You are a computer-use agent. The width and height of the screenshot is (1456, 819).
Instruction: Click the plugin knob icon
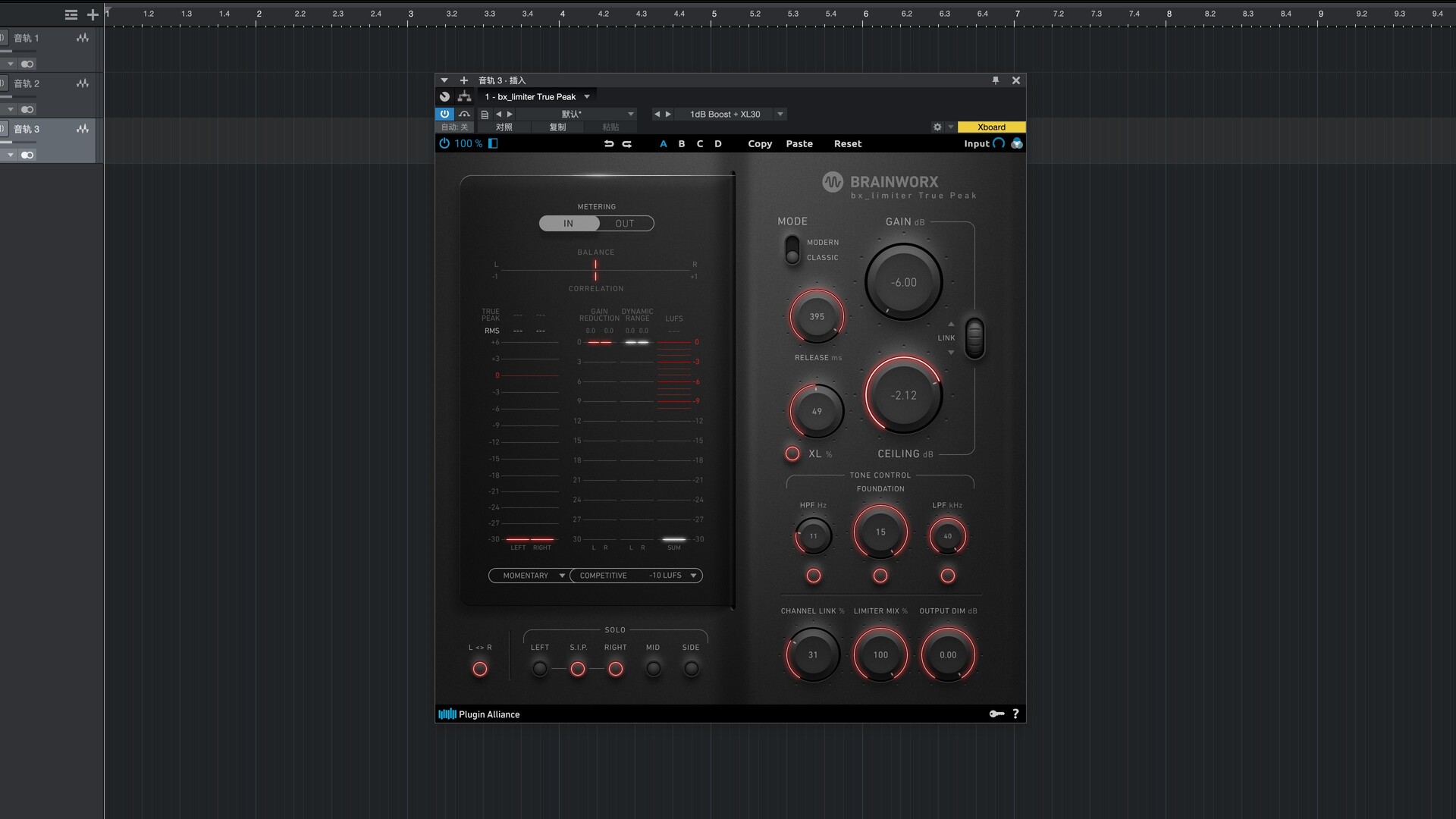[x=445, y=97]
